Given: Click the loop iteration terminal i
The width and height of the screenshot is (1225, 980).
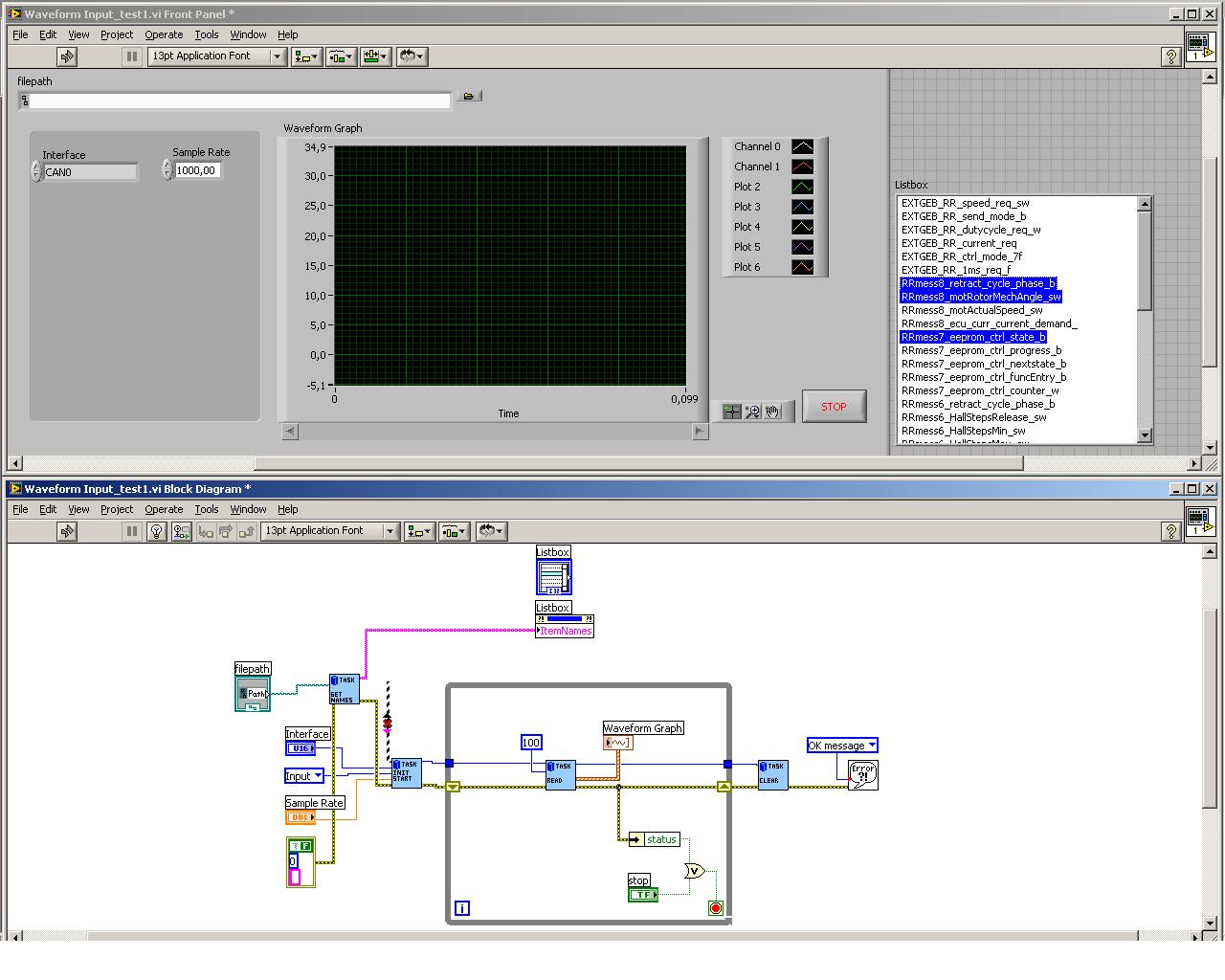Looking at the screenshot, I should click(x=462, y=908).
